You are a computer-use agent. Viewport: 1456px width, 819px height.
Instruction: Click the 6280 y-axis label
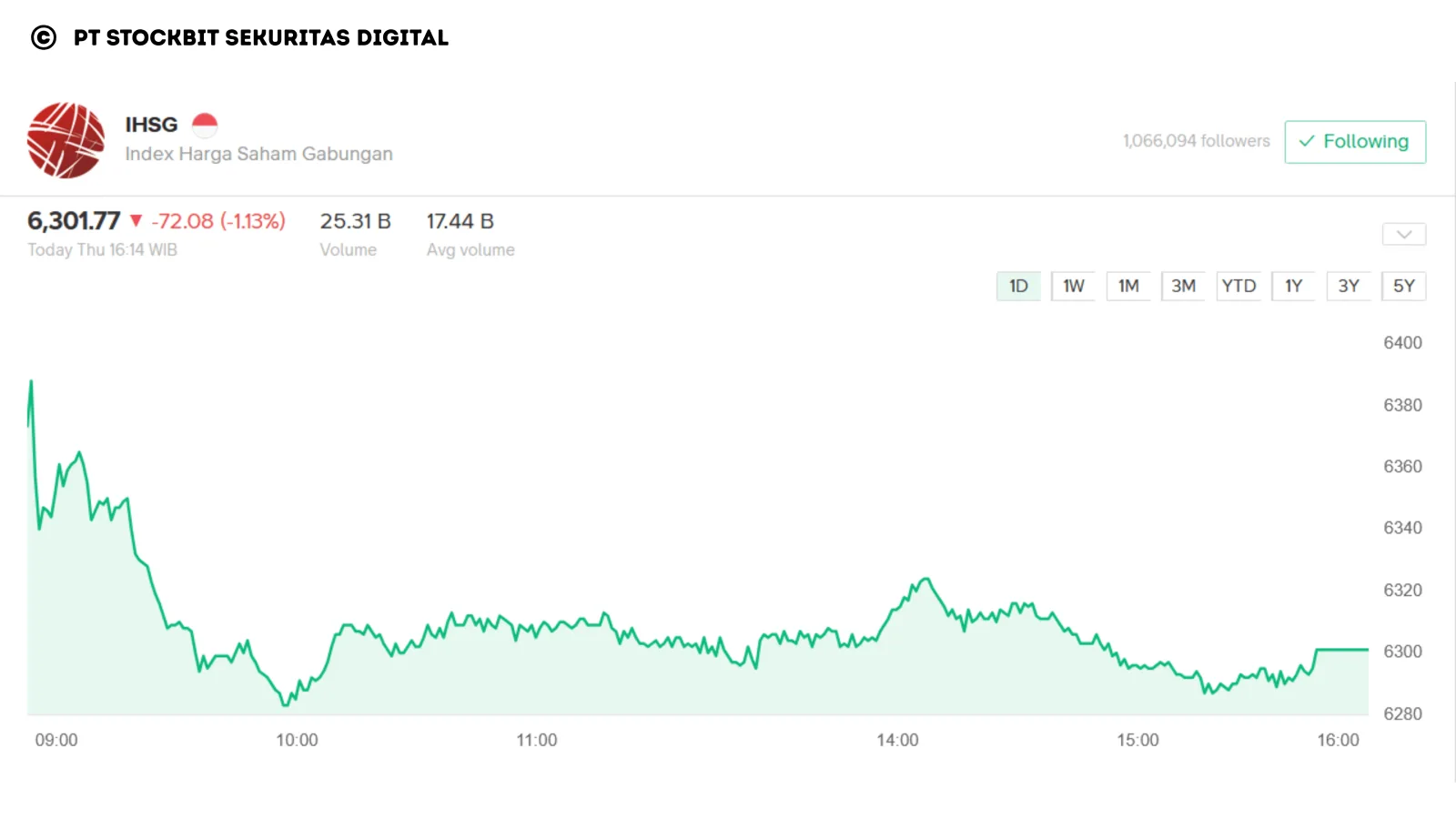click(x=1402, y=713)
